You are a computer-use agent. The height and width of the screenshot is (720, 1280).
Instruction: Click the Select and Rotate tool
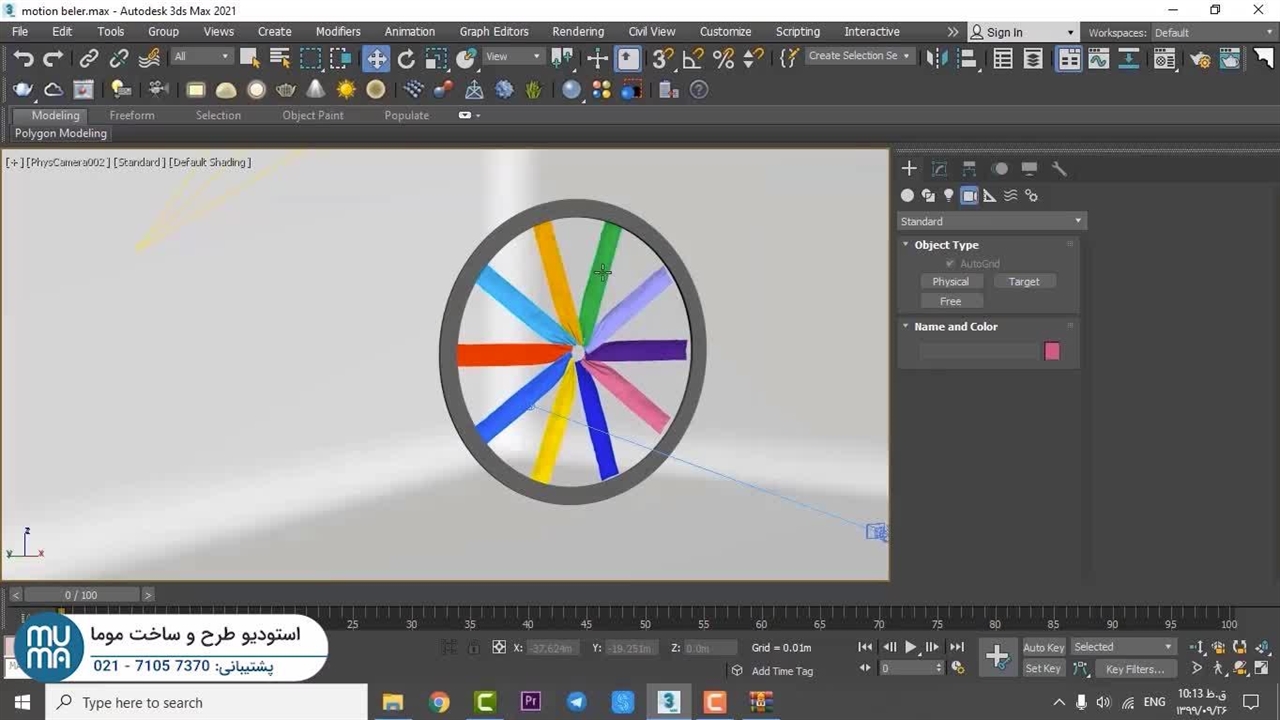pos(406,59)
